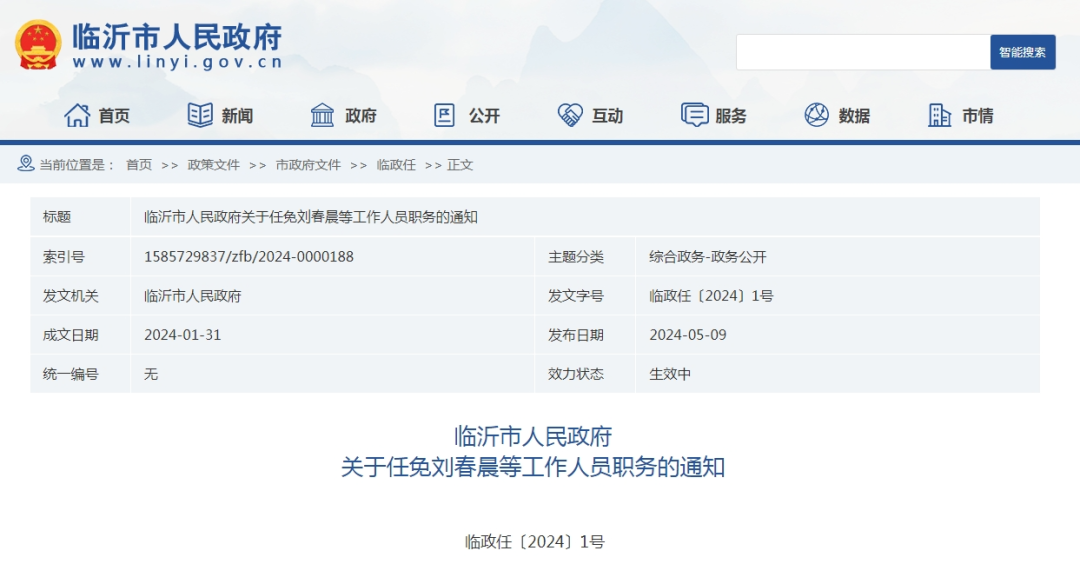This screenshot has width=1080, height=564.
Task: Open 临政任 breadcrumb link
Action: pyautogui.click(x=396, y=165)
